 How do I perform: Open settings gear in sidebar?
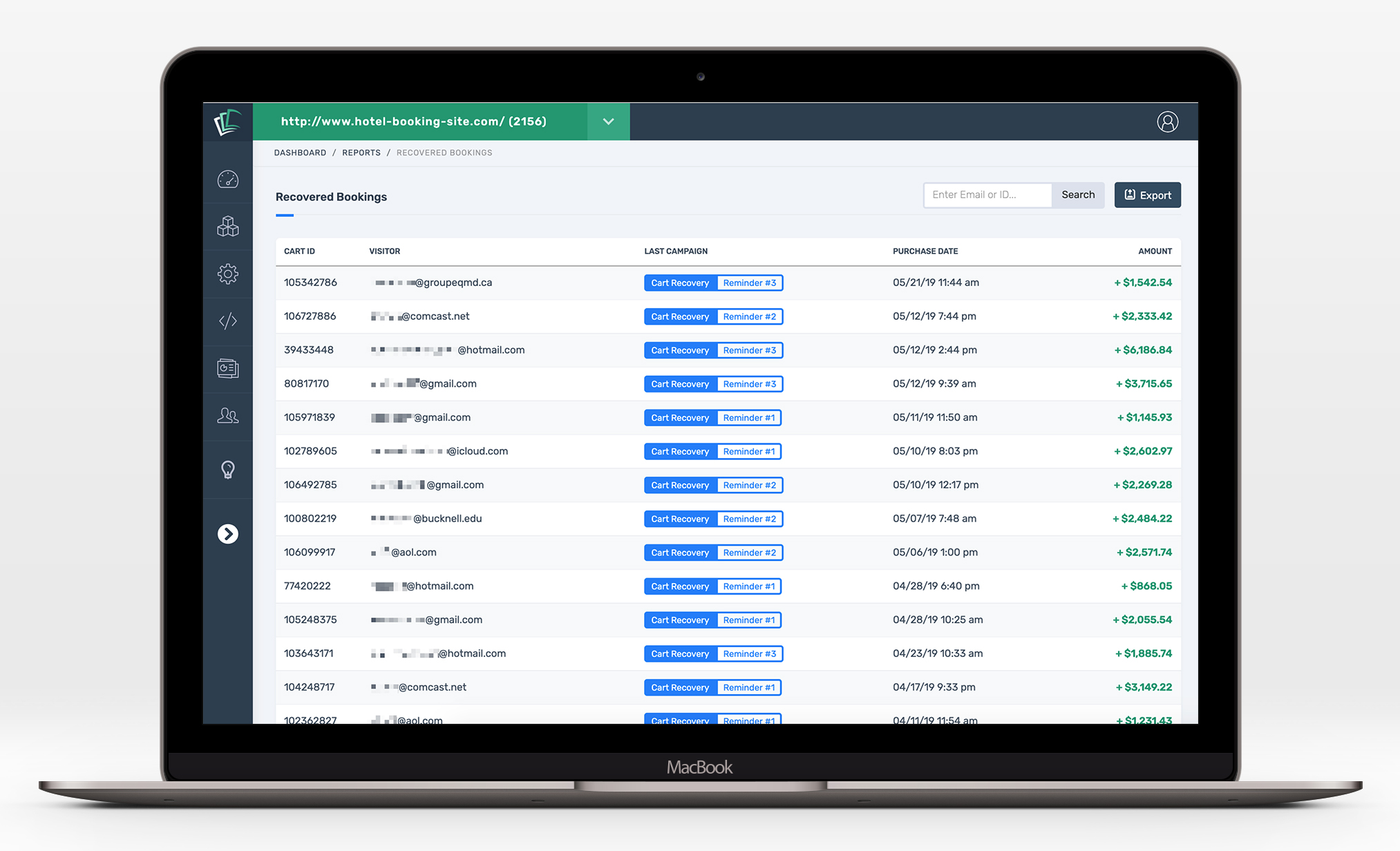coord(227,274)
